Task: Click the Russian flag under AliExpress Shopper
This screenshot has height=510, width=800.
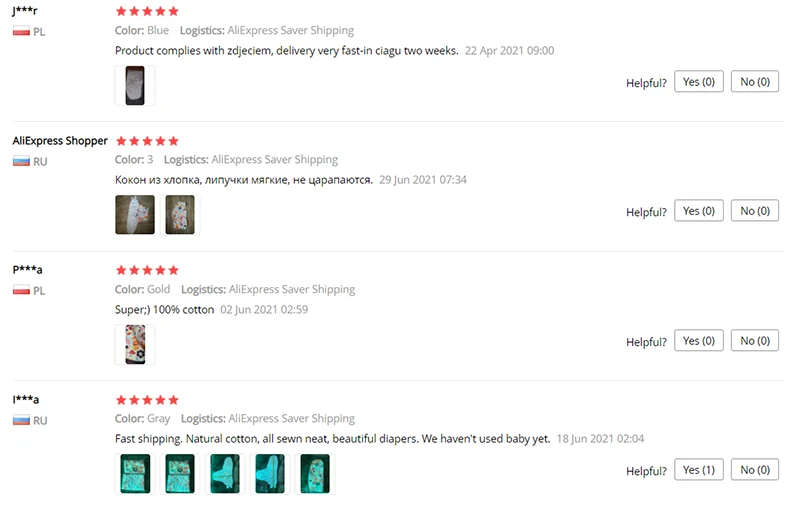Action: 21,161
